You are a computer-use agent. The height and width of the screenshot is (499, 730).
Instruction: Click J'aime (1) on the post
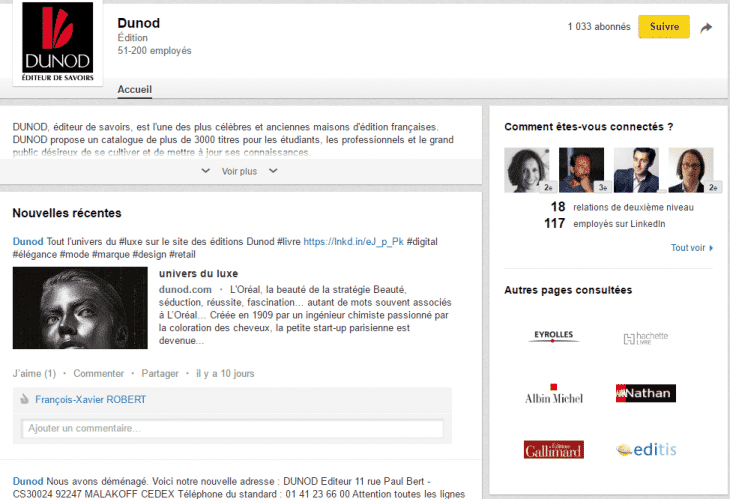[34, 373]
